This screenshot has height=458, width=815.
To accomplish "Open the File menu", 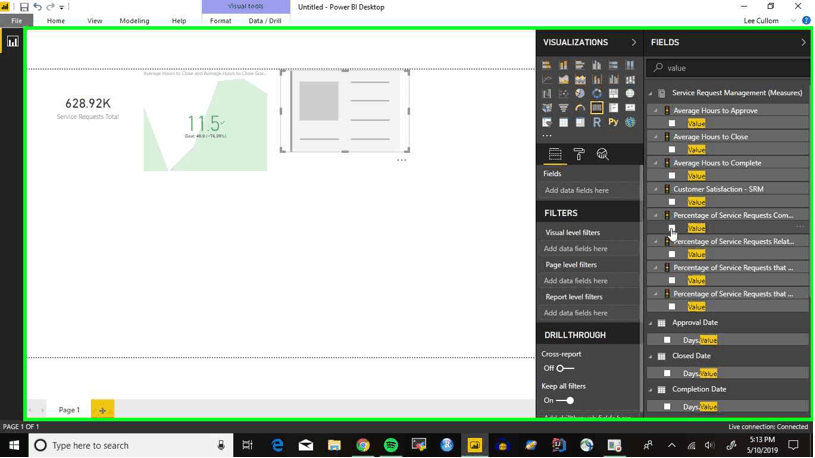I will (x=17, y=21).
